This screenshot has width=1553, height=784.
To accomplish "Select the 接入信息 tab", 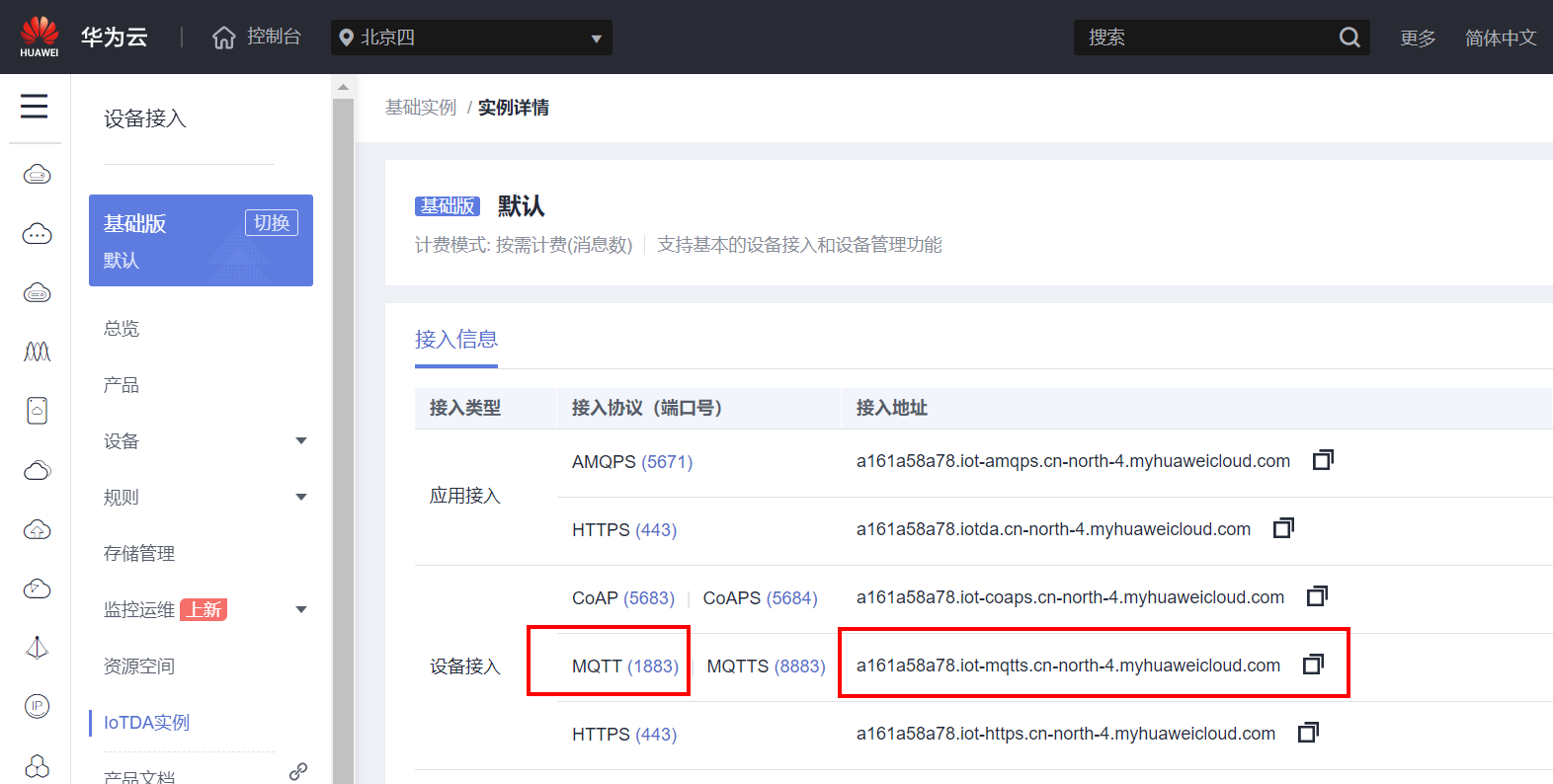I will [455, 340].
